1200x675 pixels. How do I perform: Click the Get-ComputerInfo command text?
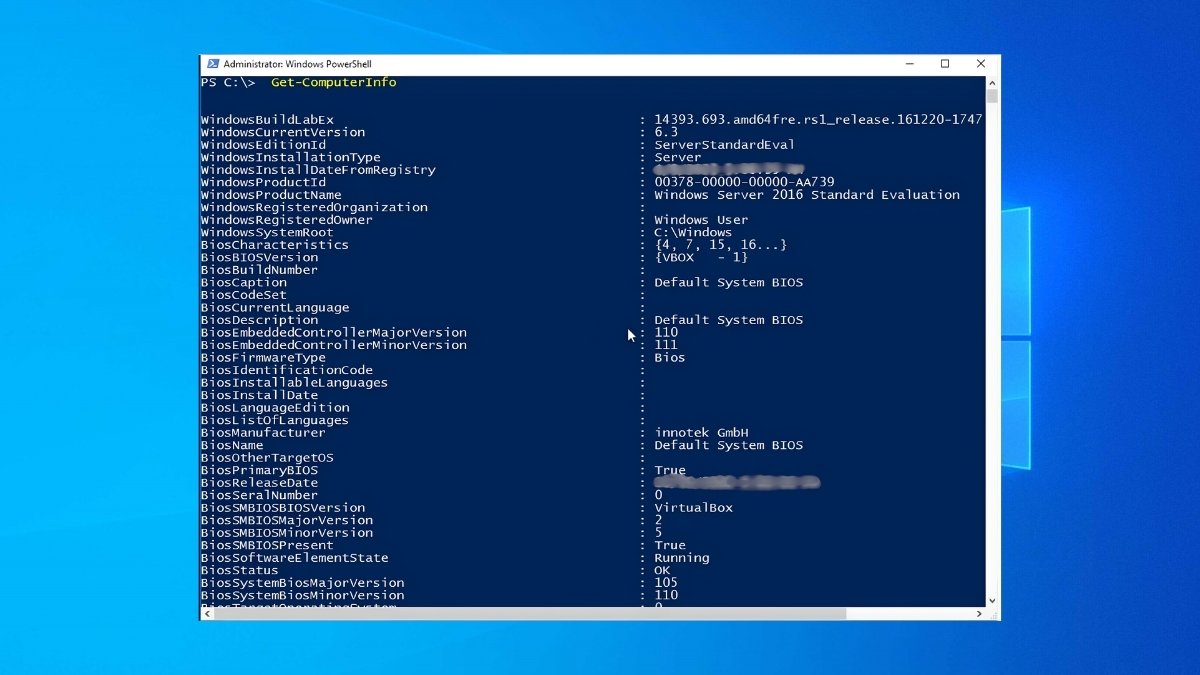pos(334,82)
